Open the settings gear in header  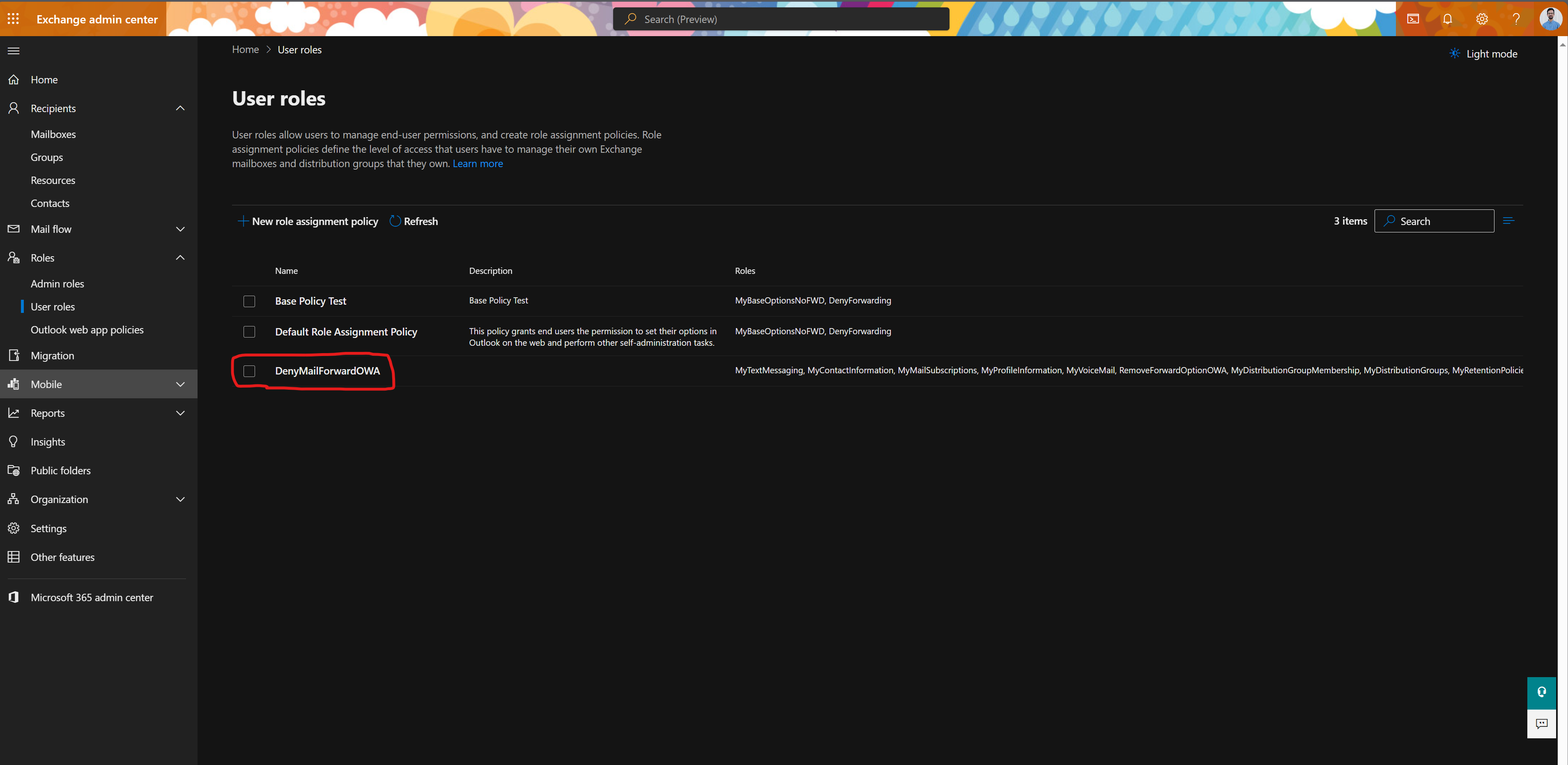[x=1482, y=19]
